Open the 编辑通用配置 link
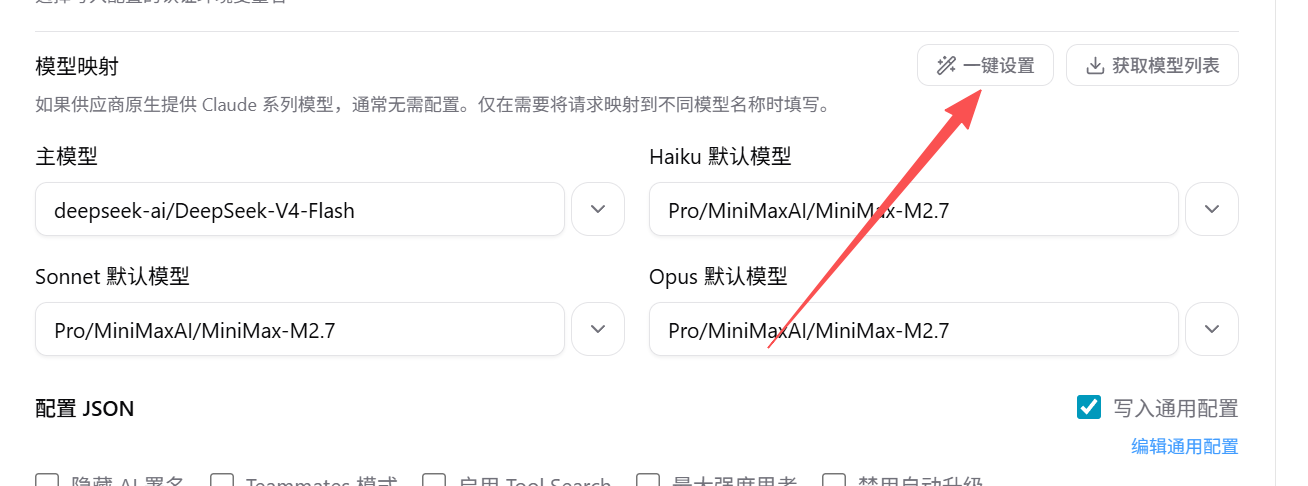Viewport: 1308px width, 486px height. pyautogui.click(x=1185, y=446)
